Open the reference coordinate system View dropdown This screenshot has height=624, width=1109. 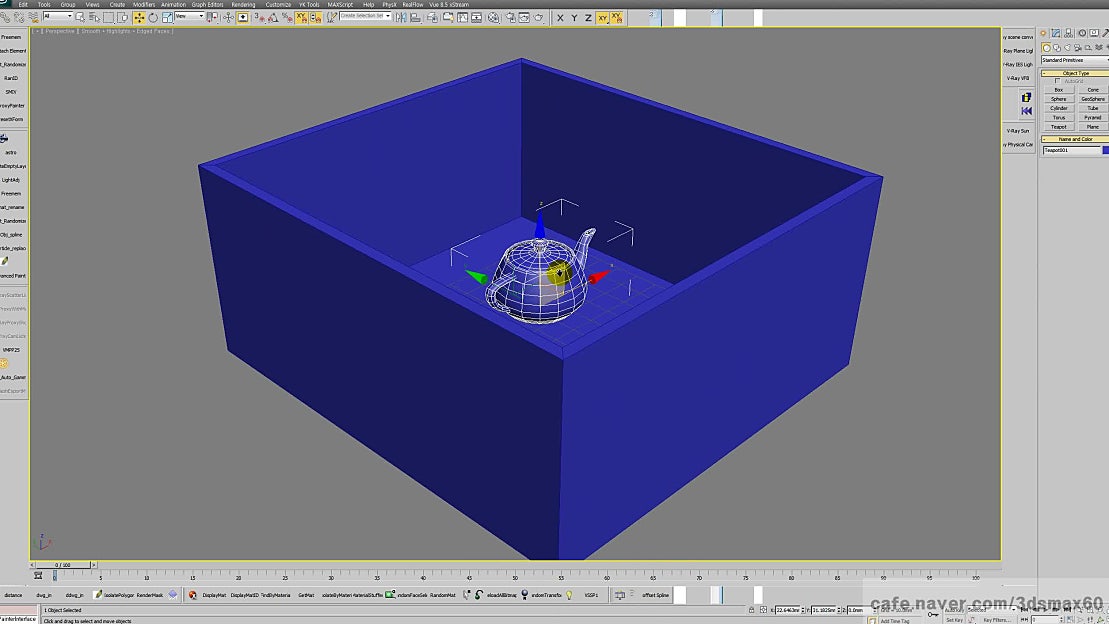click(188, 17)
